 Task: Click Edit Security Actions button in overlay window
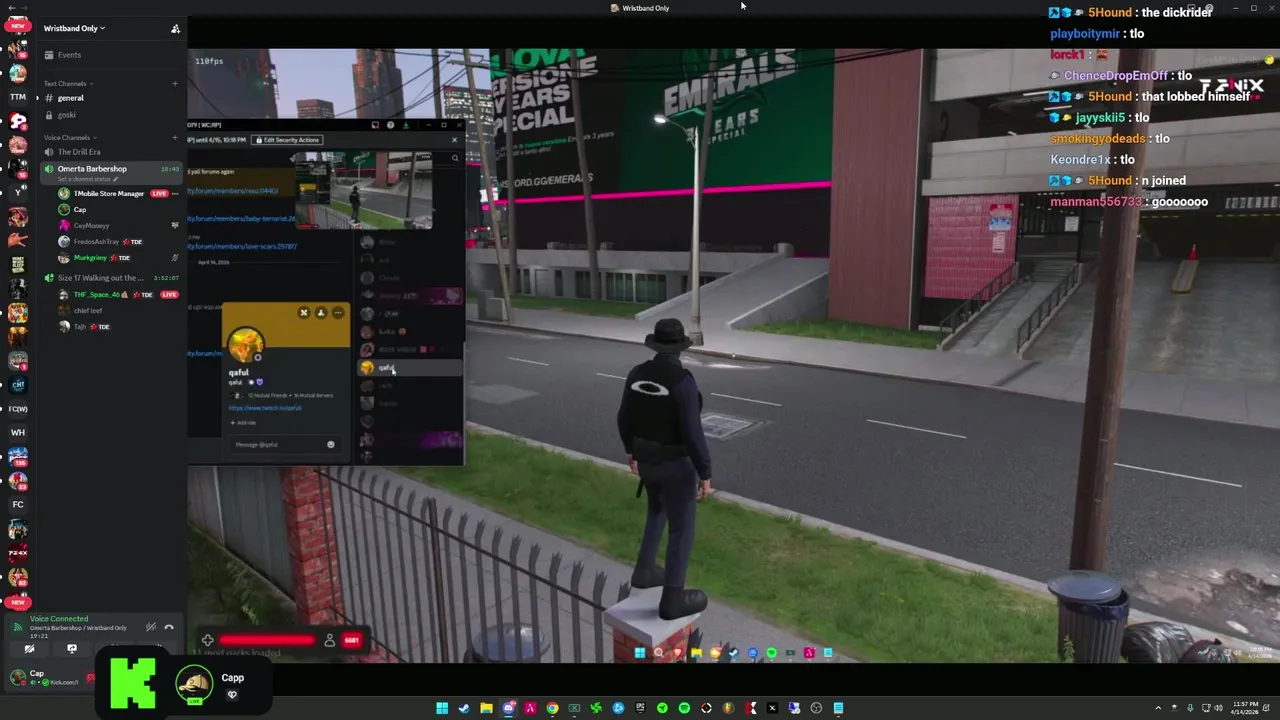coord(286,140)
